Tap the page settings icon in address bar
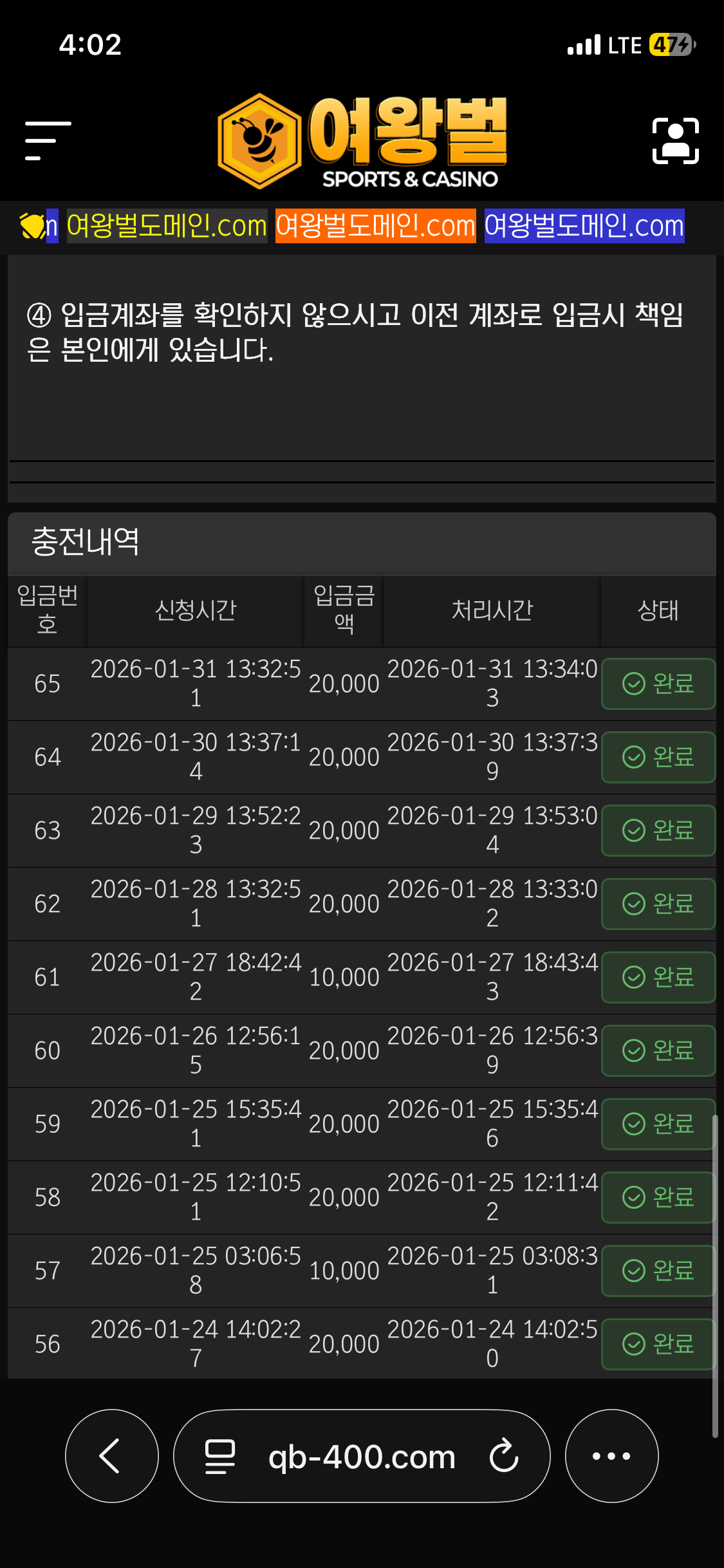This screenshot has width=724, height=1568. (219, 1456)
